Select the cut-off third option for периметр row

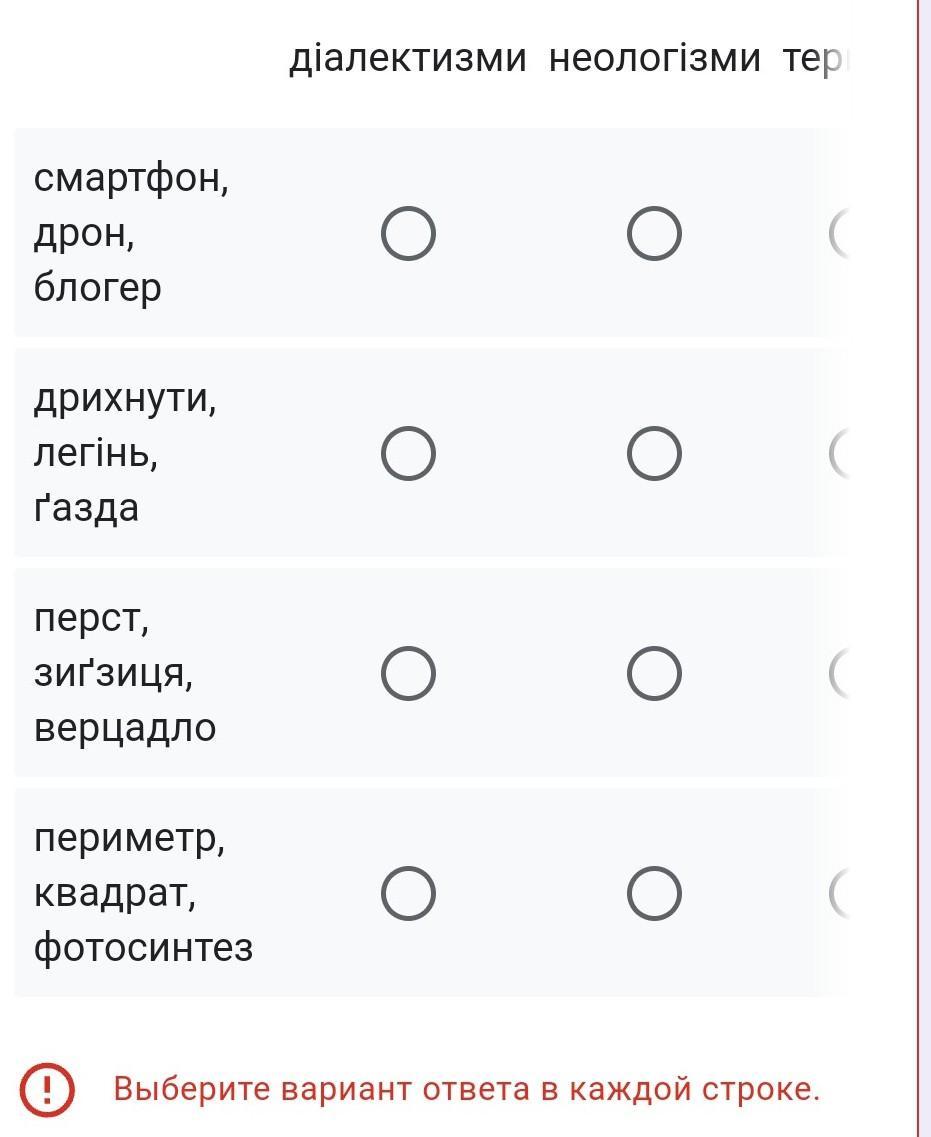click(x=840, y=893)
